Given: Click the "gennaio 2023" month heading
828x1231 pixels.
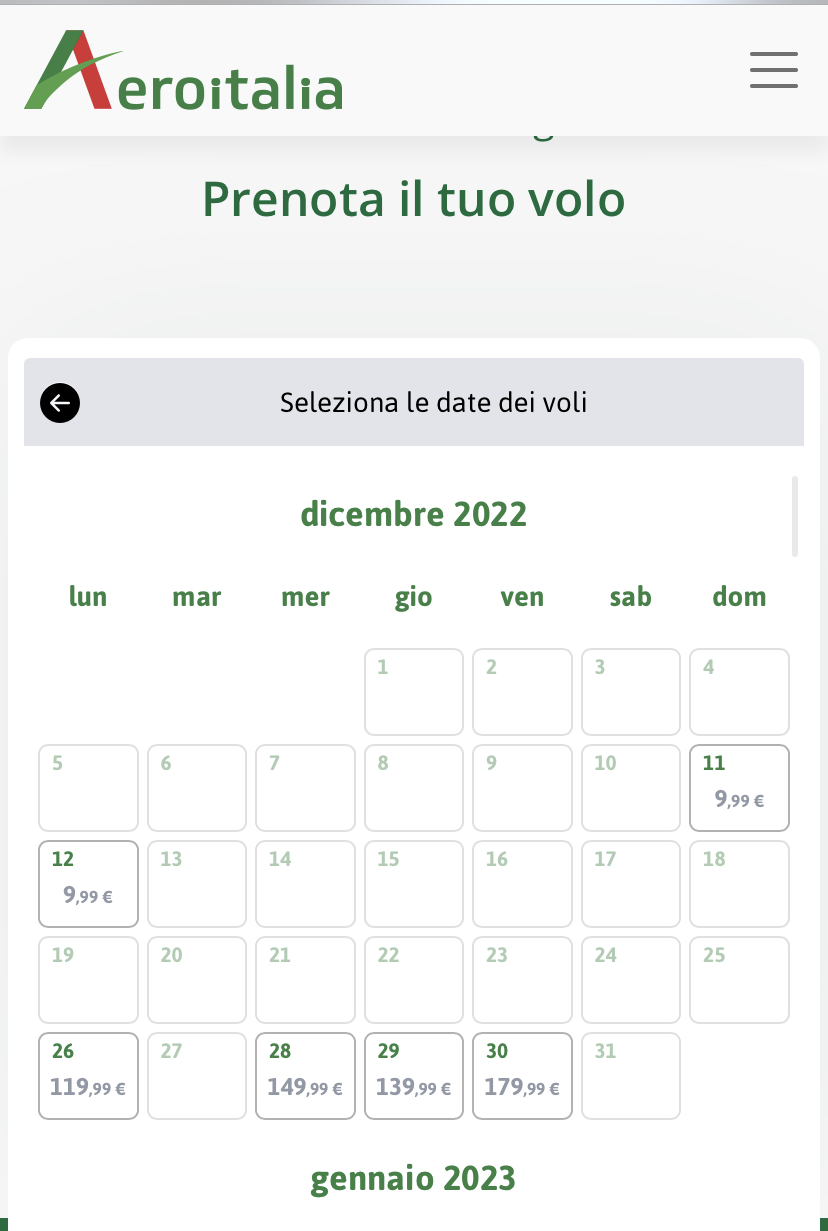Looking at the screenshot, I should pyautogui.click(x=414, y=1178).
